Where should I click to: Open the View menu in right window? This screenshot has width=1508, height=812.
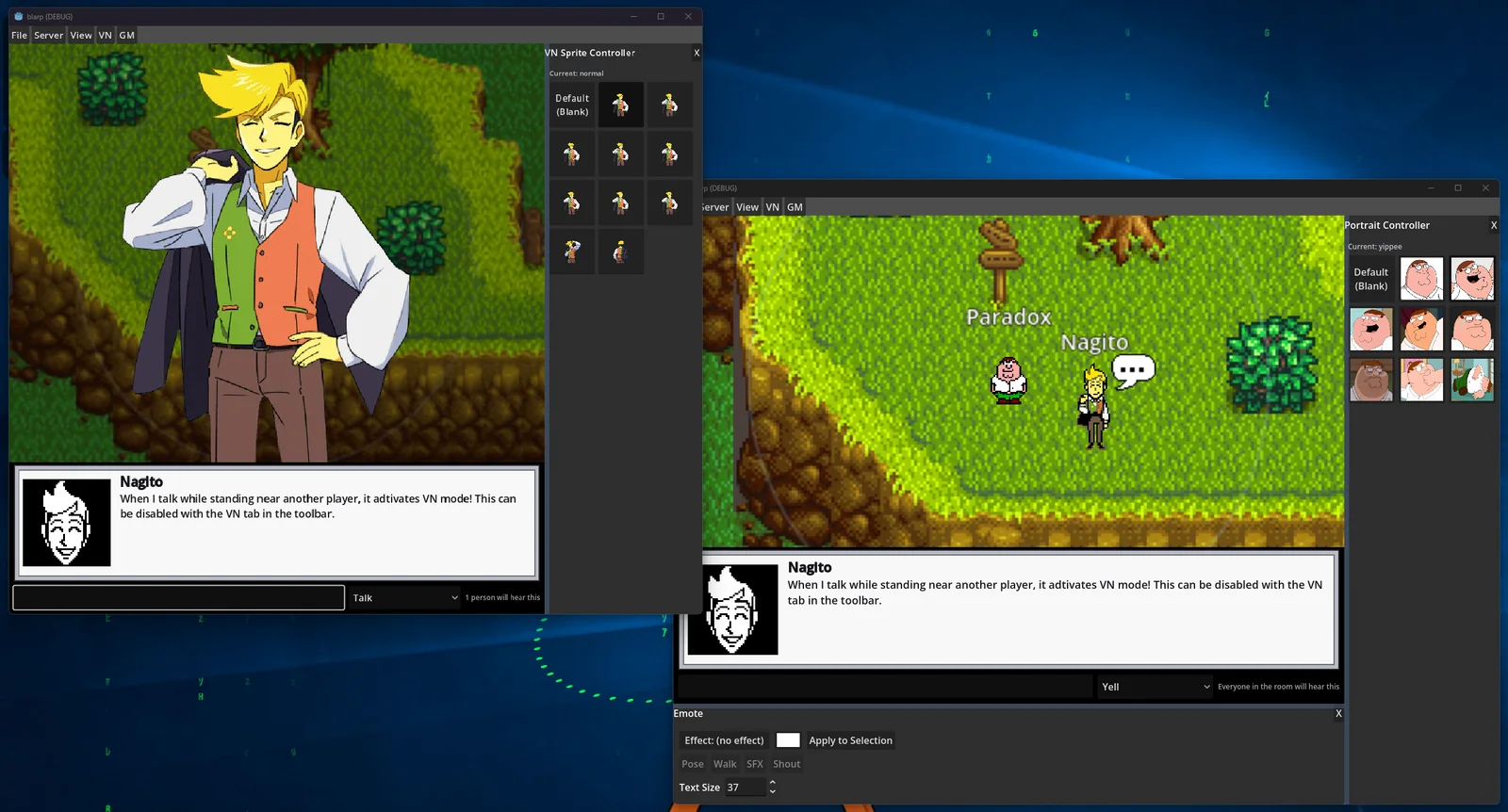point(747,207)
